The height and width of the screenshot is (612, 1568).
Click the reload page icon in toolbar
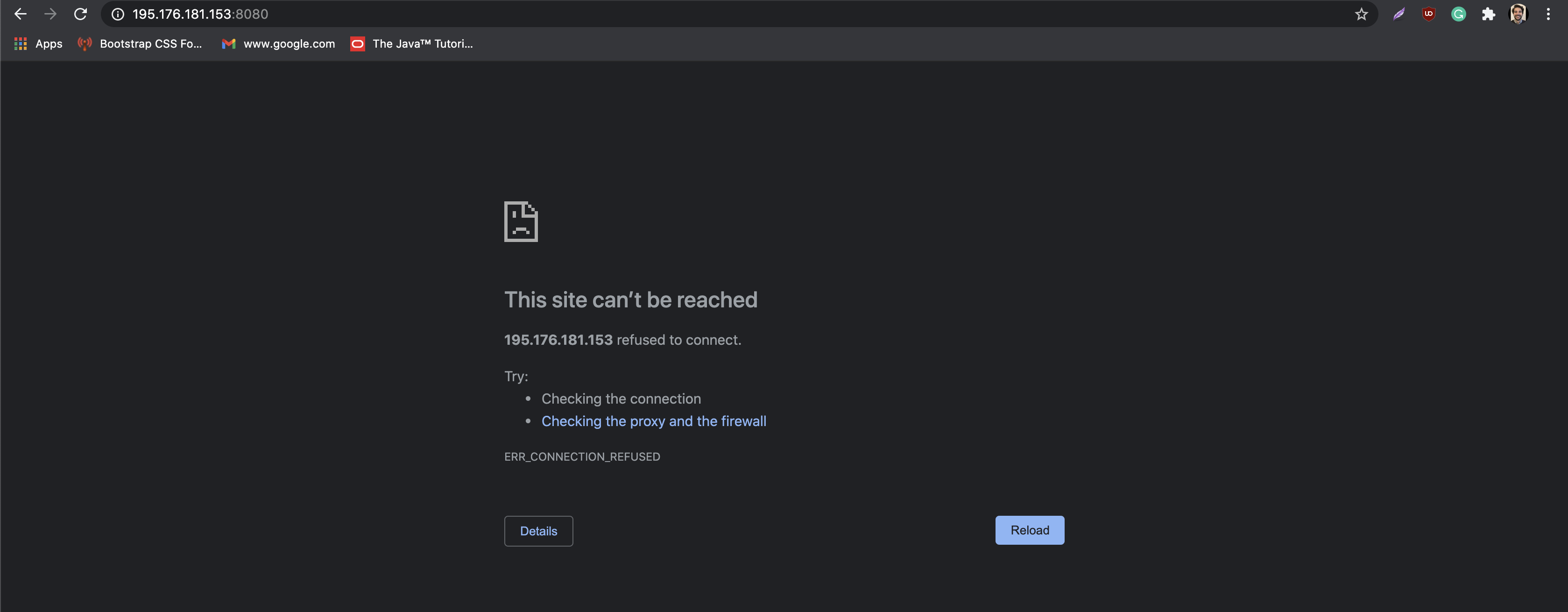(x=81, y=14)
